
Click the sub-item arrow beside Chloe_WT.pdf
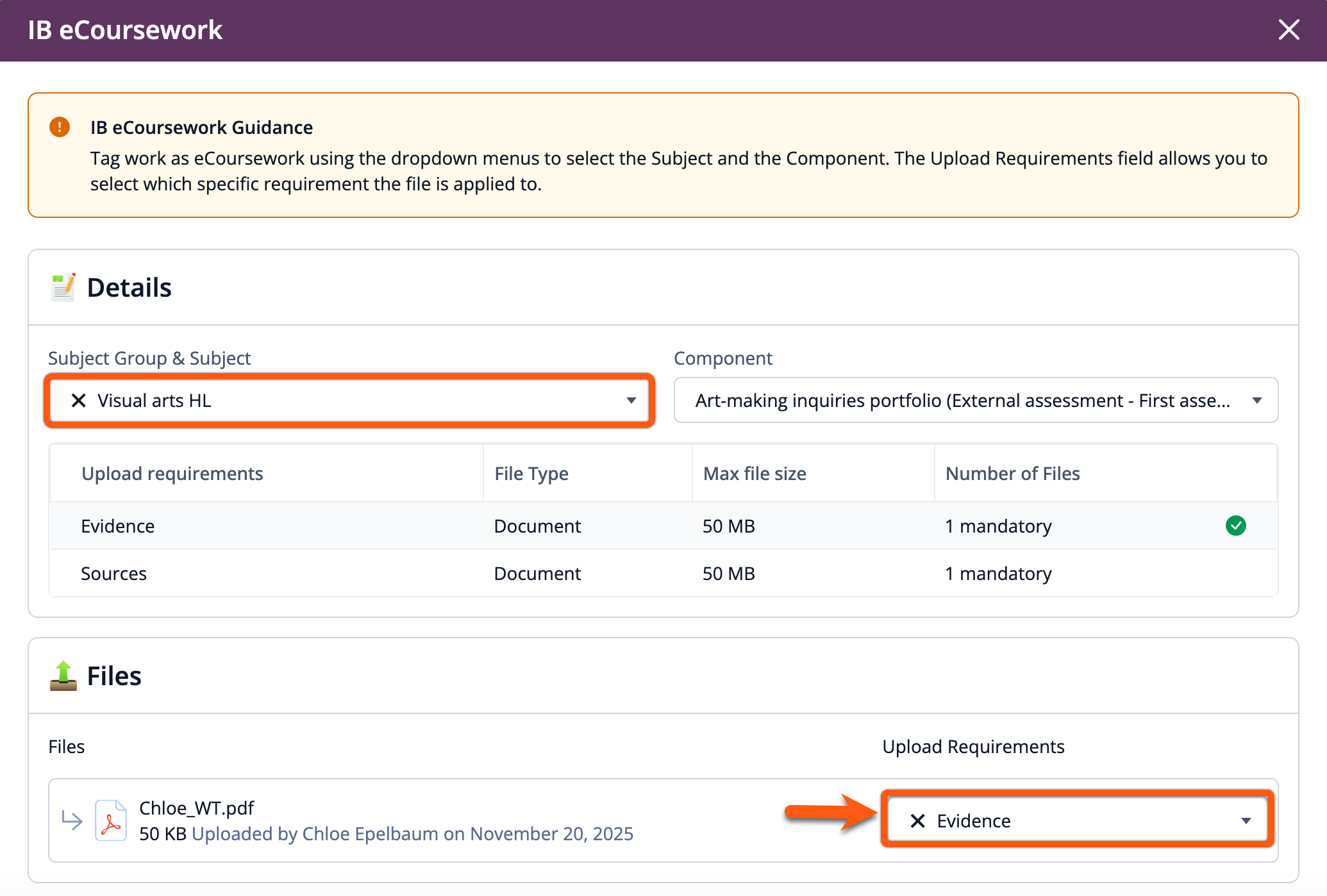pos(72,820)
